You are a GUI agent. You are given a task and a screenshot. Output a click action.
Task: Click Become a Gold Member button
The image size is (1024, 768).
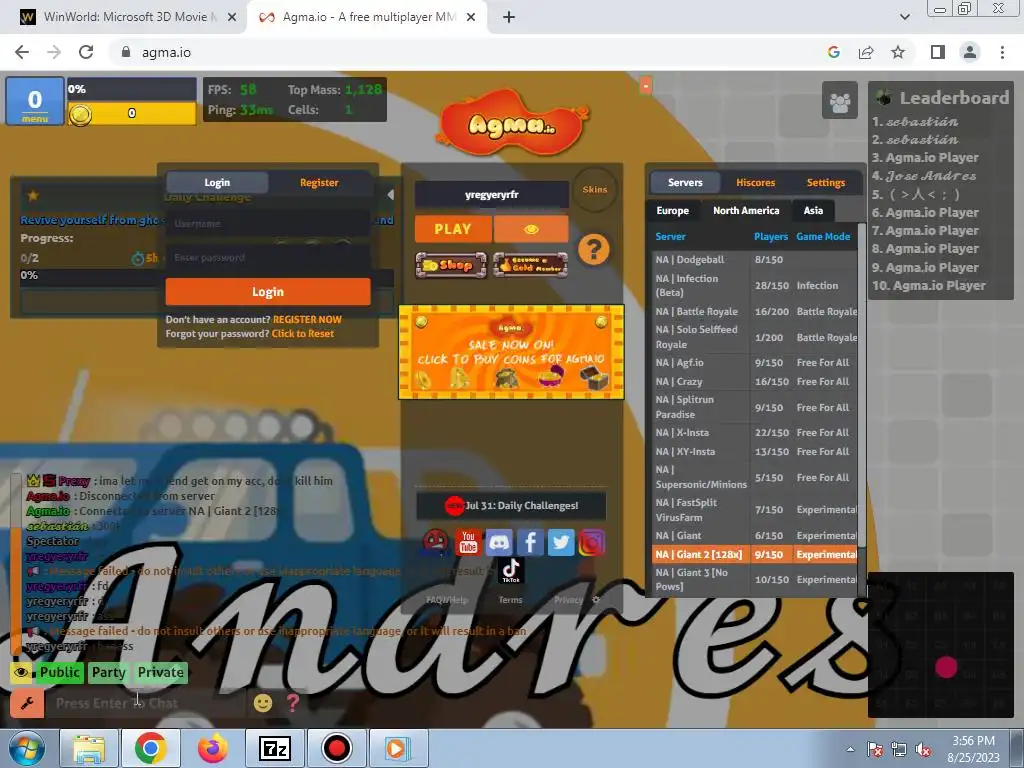530,265
